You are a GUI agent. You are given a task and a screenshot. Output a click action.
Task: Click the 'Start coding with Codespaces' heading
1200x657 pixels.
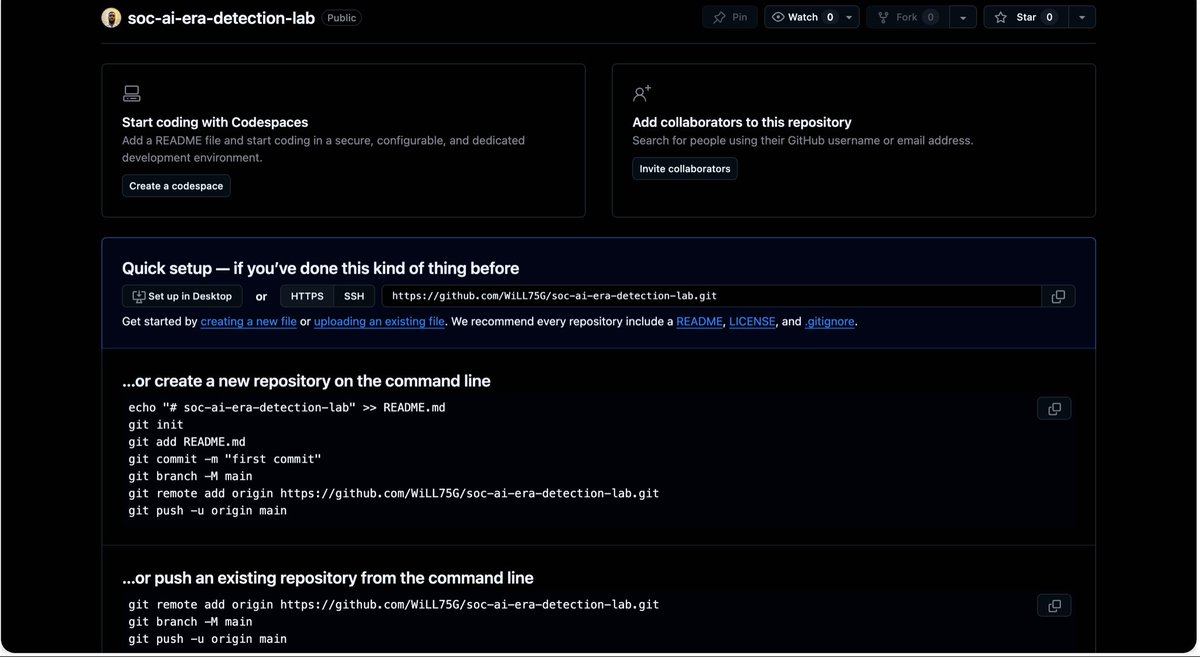[215, 122]
